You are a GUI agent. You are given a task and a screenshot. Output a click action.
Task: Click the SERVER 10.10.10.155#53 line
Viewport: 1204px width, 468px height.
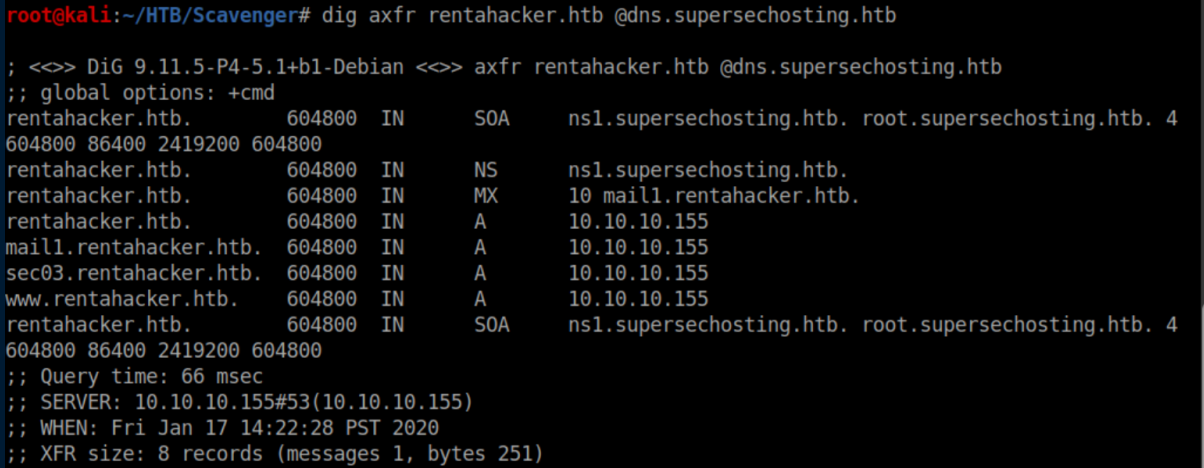238,403
